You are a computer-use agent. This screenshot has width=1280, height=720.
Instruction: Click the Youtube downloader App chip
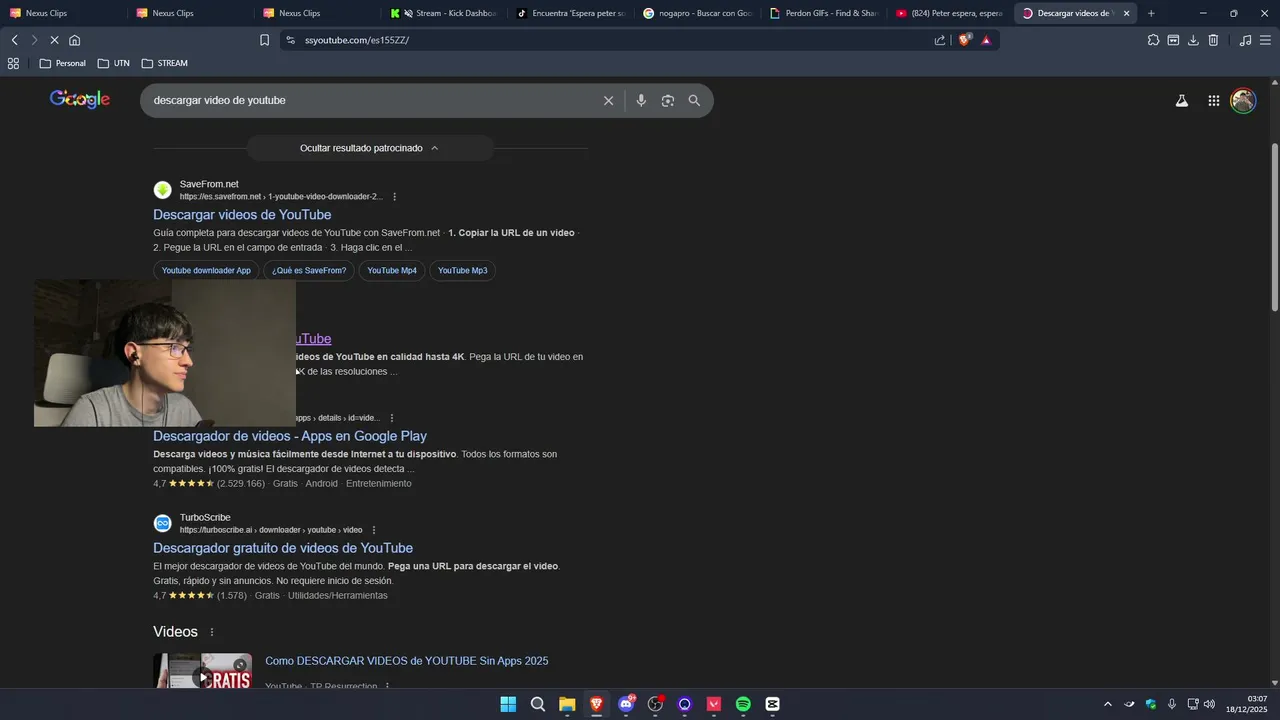click(x=206, y=271)
